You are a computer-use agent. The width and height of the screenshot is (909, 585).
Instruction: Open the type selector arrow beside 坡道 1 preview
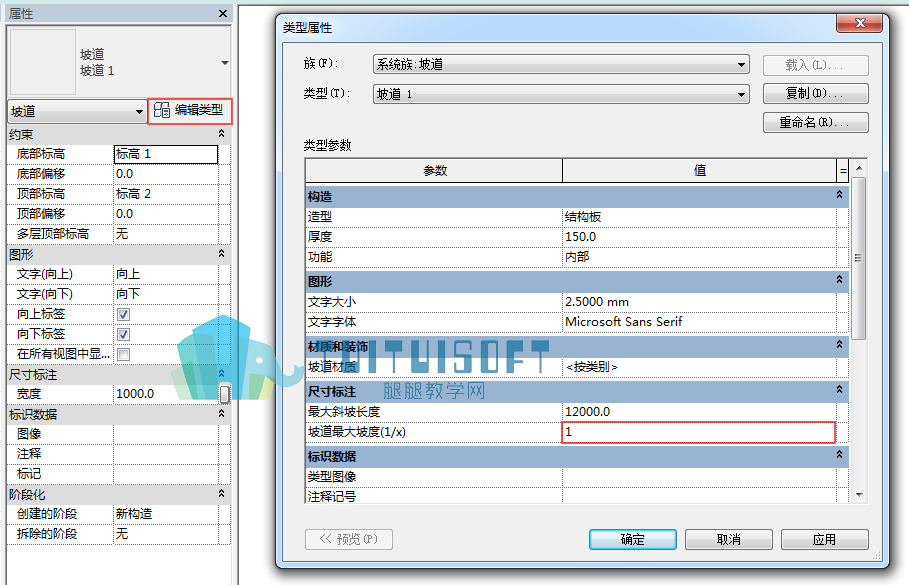coord(224,63)
